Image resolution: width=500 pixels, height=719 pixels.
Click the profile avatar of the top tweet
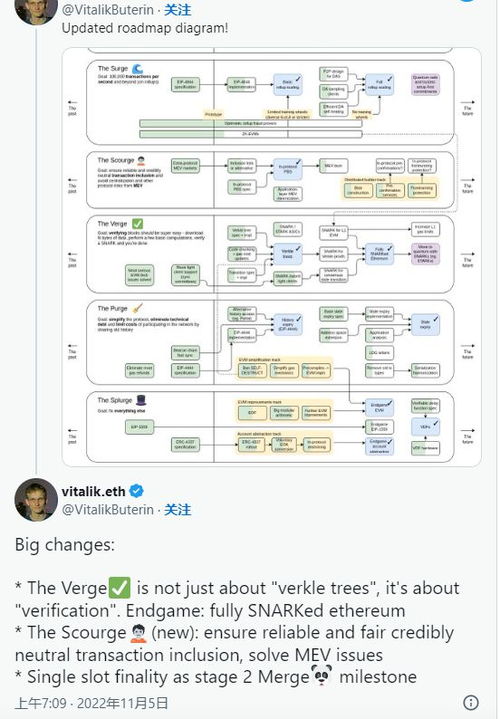[36, 10]
